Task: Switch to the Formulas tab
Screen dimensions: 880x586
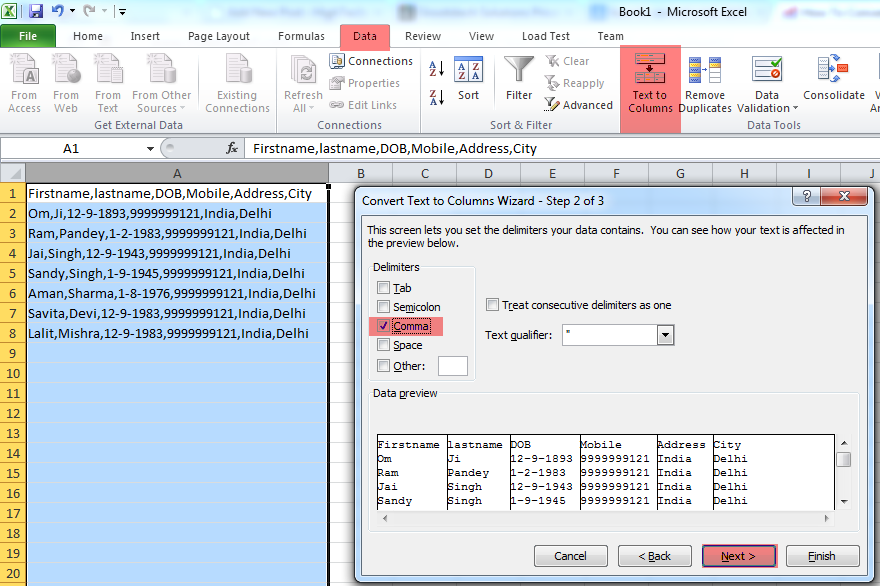Action: [301, 36]
